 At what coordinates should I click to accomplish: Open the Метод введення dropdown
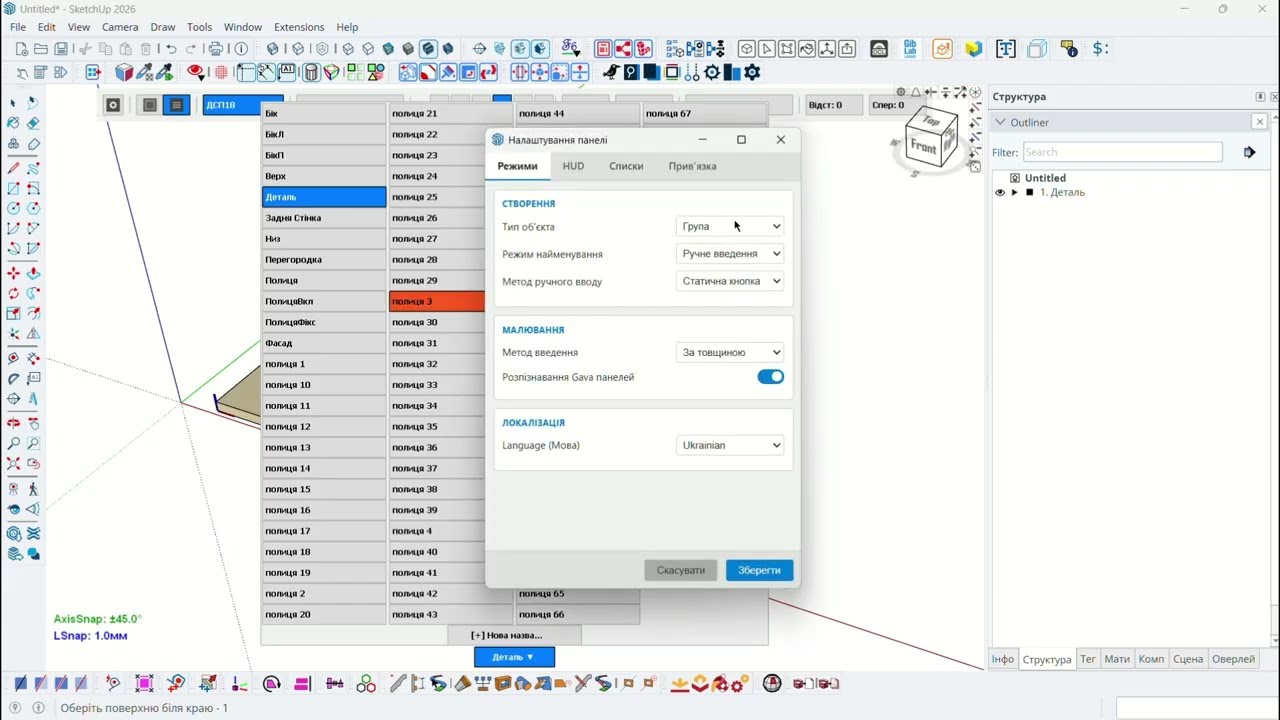[x=730, y=352]
